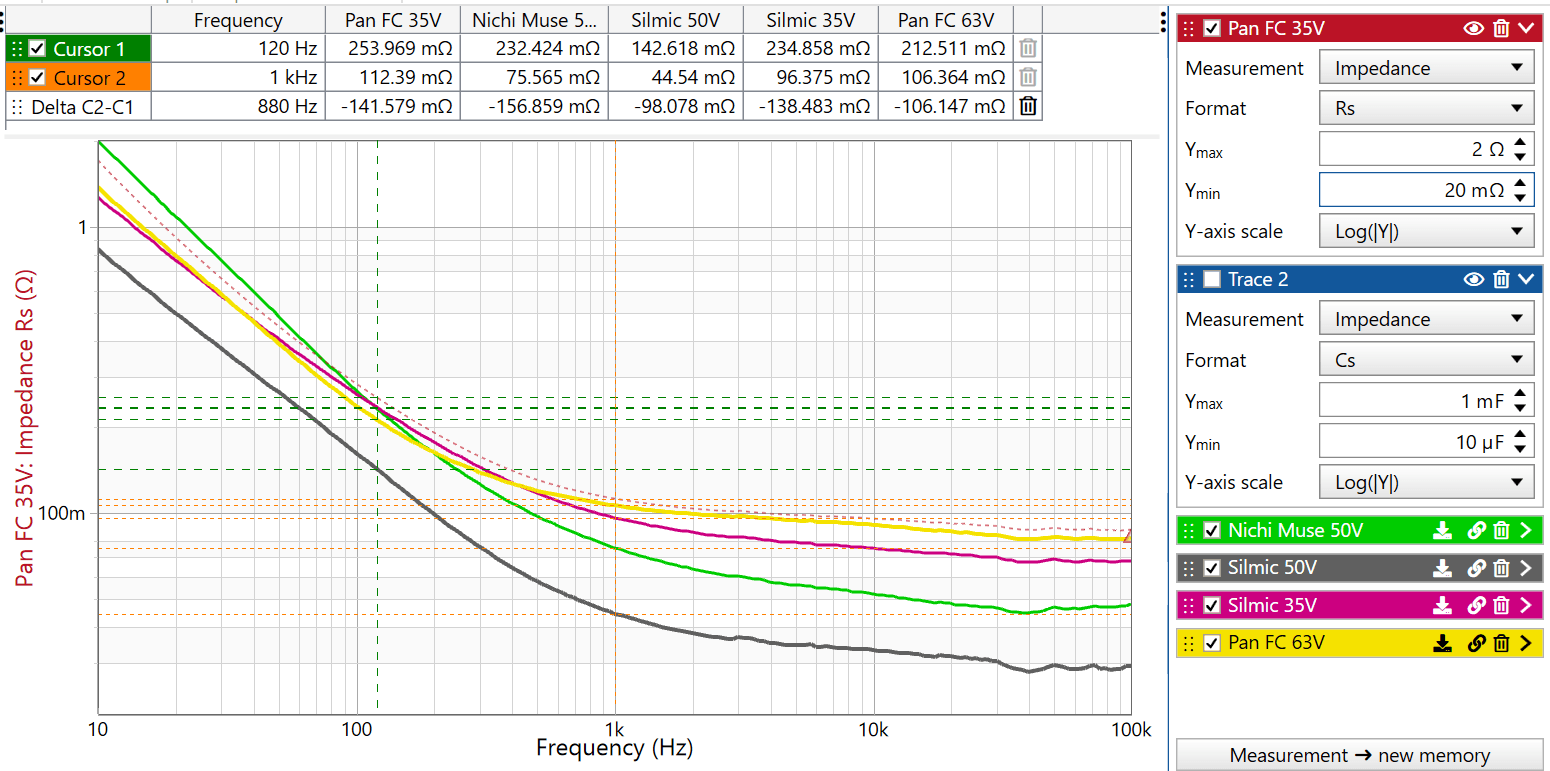The image size is (1550, 771).
Task: Expand the Nichi Muse 50V memory settings
Action: (x=1525, y=530)
